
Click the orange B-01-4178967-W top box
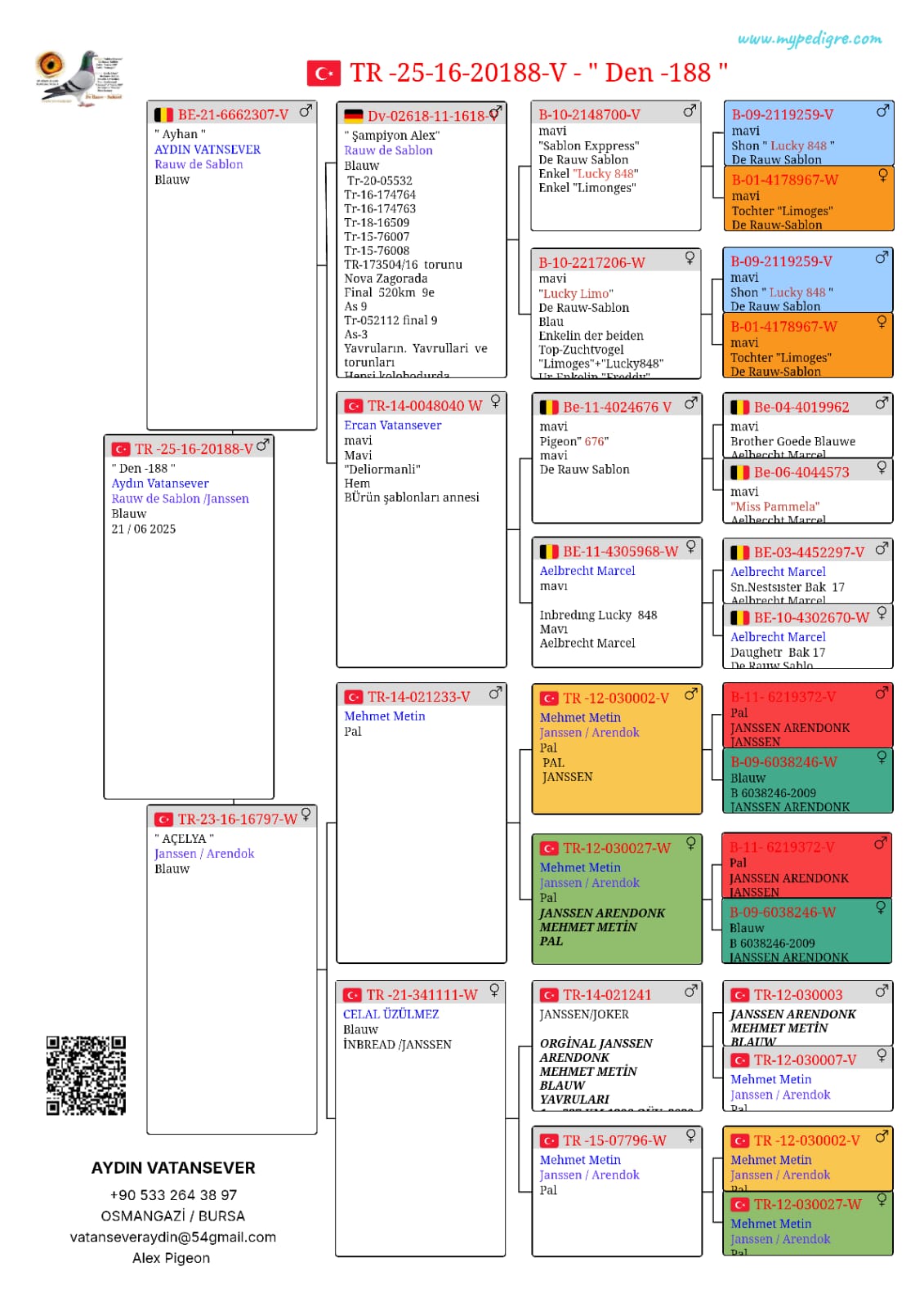click(x=809, y=199)
